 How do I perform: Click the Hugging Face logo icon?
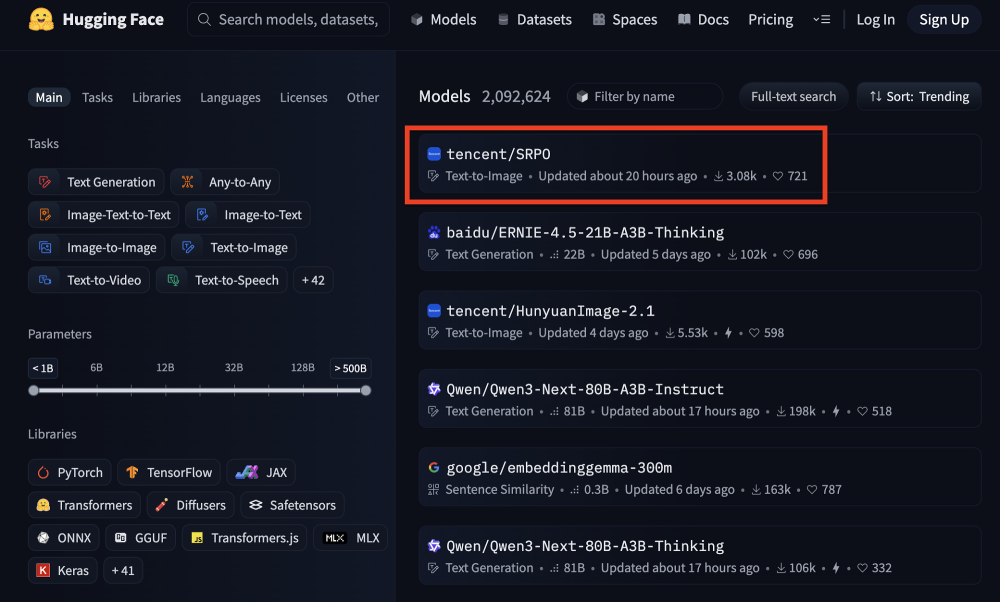(x=41, y=19)
